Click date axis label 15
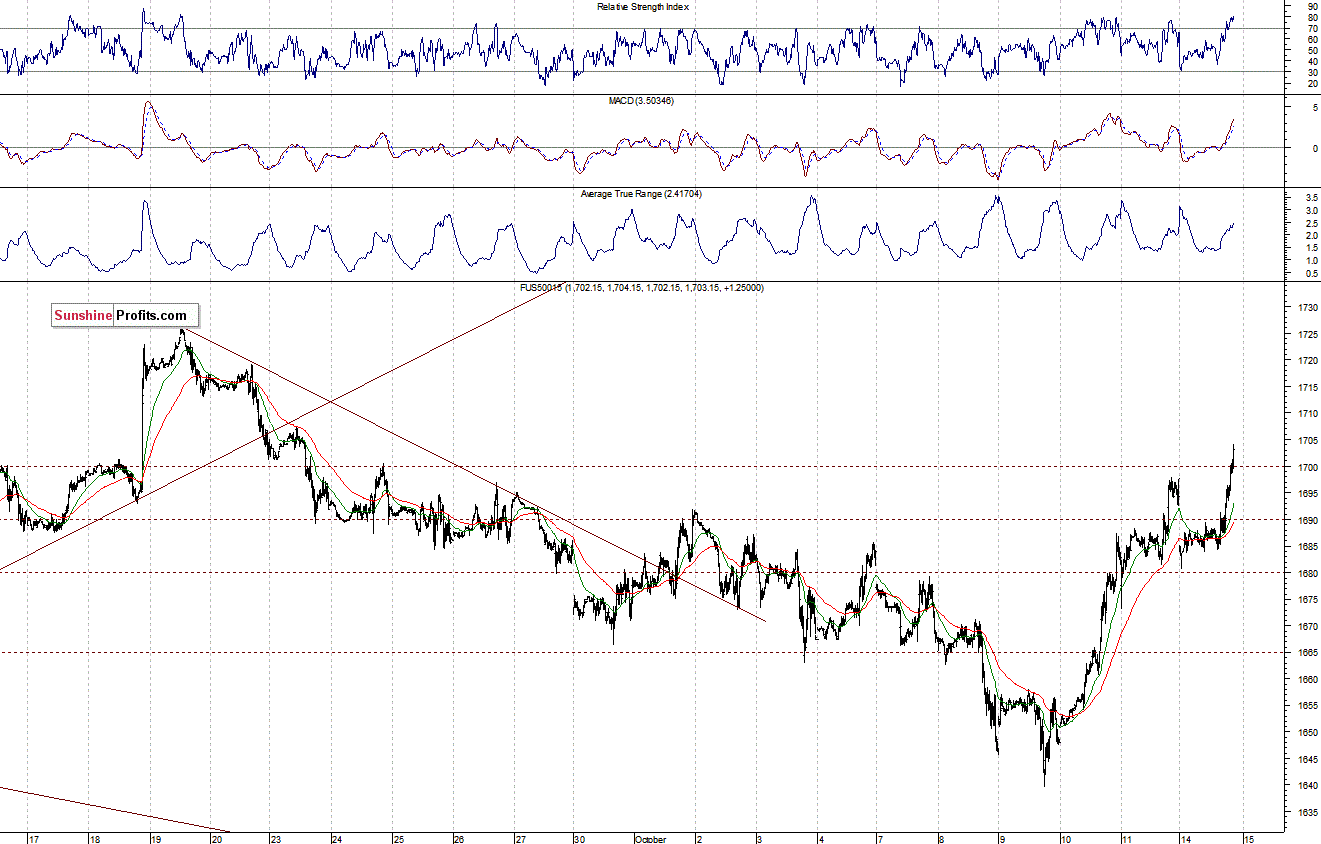Viewport: 1321px width, 844px height. tap(1247, 839)
